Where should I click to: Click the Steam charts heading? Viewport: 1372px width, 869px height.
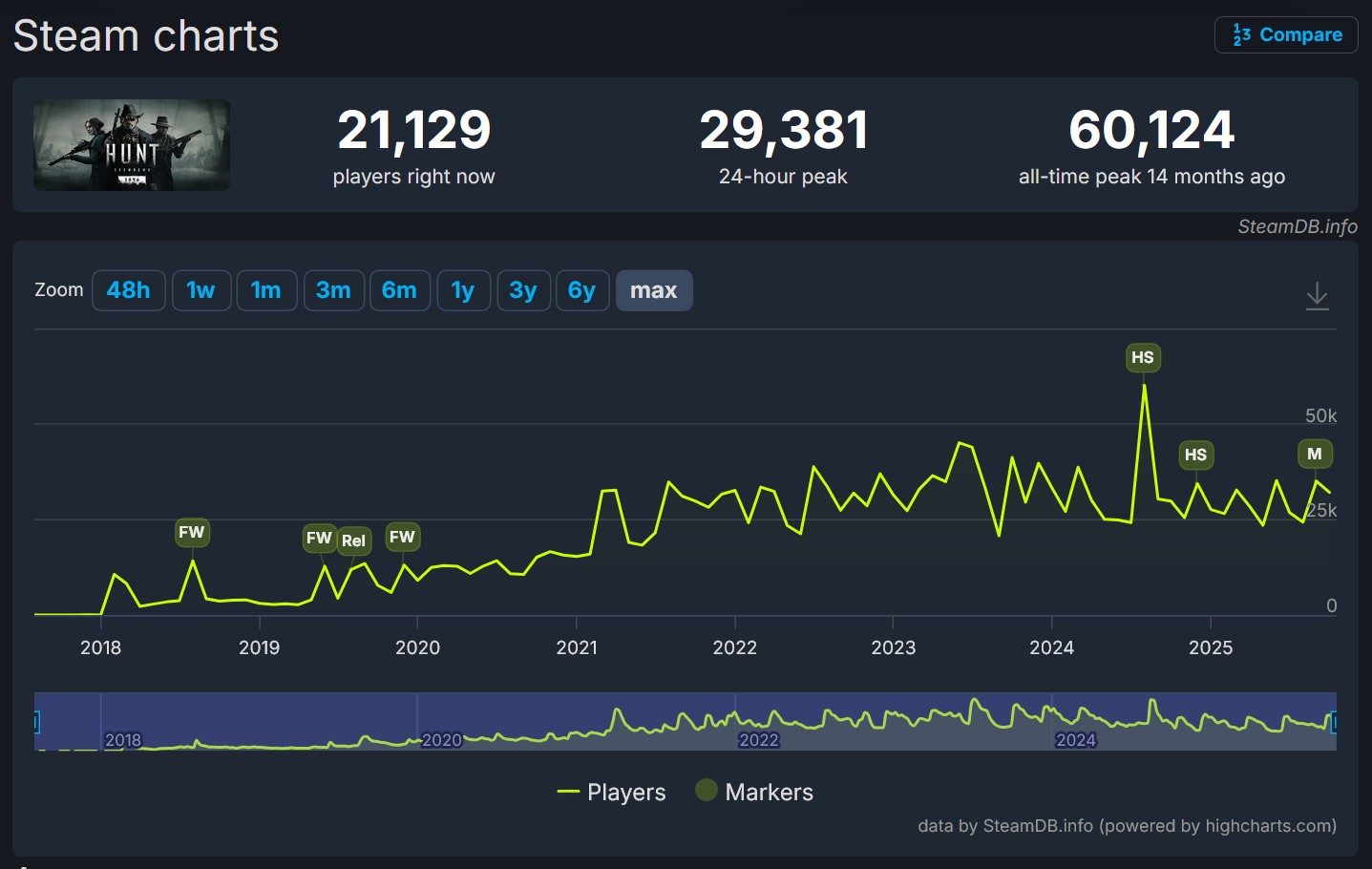146,36
